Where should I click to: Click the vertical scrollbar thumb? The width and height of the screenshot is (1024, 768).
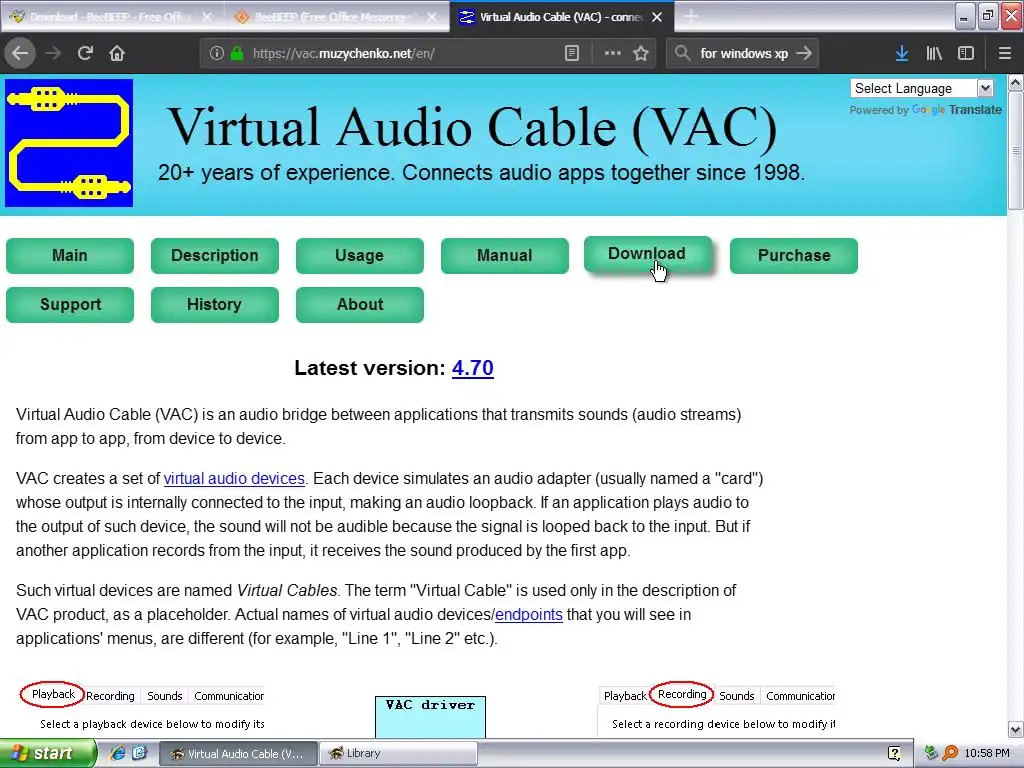[1016, 150]
